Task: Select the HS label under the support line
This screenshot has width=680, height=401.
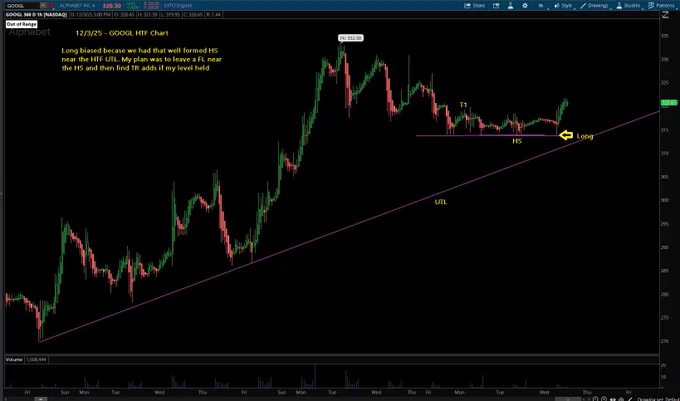Action: click(x=517, y=141)
